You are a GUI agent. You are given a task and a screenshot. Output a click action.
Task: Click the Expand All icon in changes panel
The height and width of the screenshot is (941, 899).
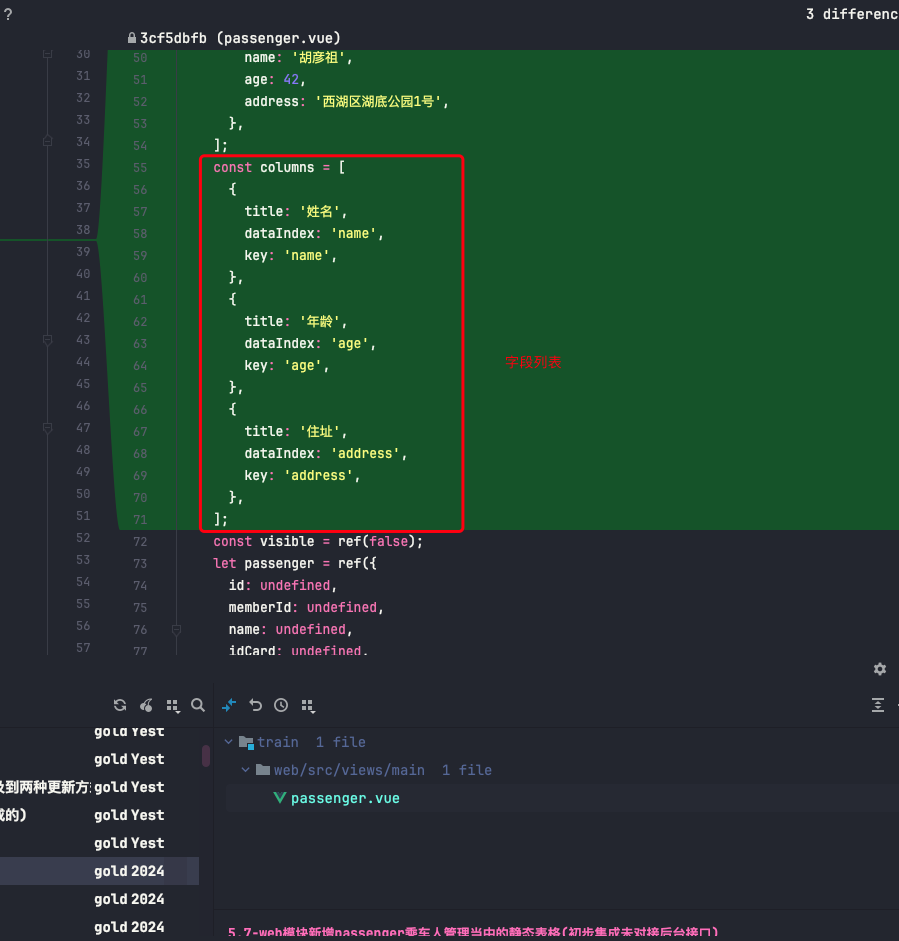point(877,705)
